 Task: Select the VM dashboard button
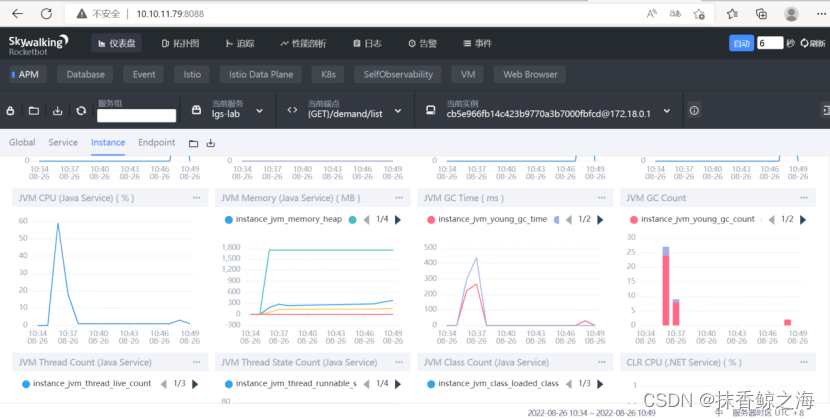click(x=468, y=75)
